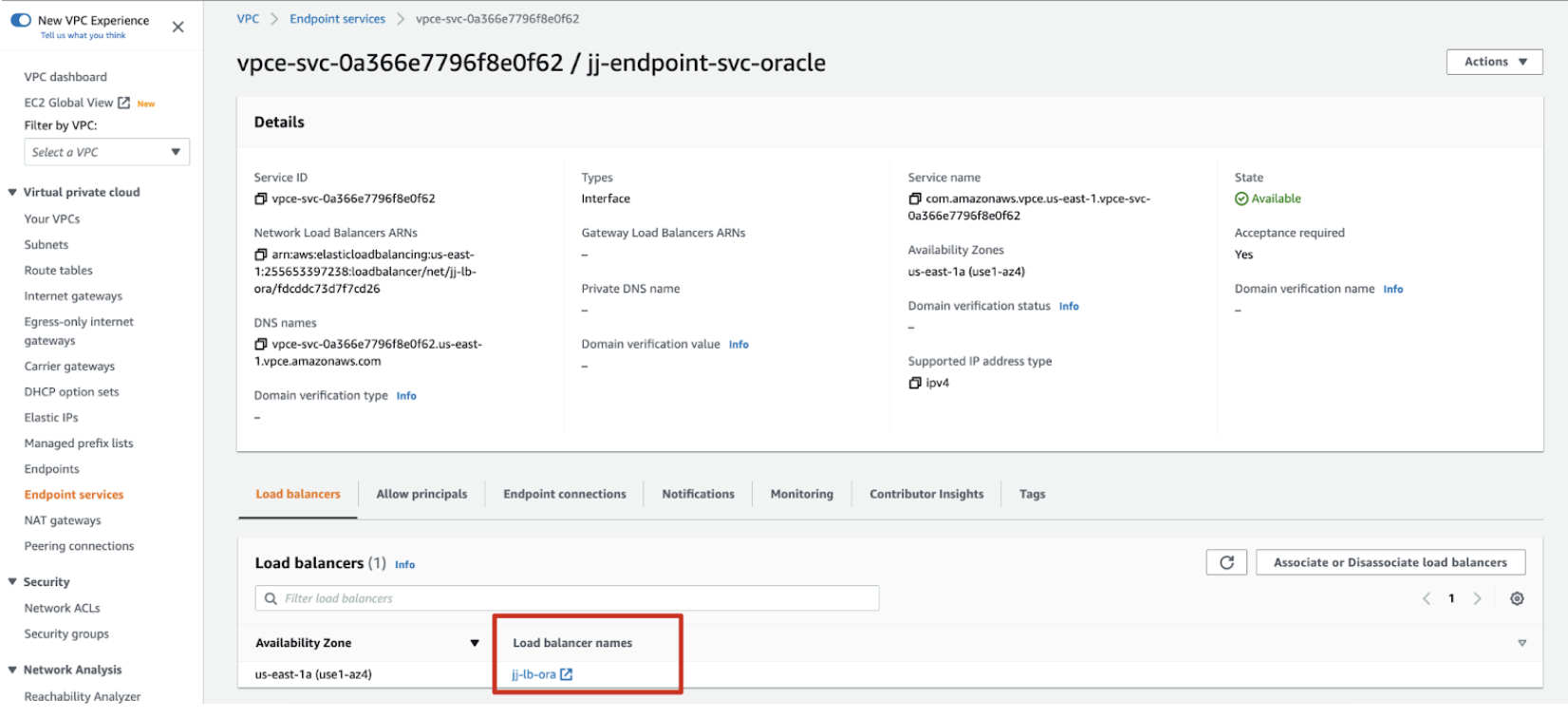Open Info for Domain verification status

[1069, 306]
